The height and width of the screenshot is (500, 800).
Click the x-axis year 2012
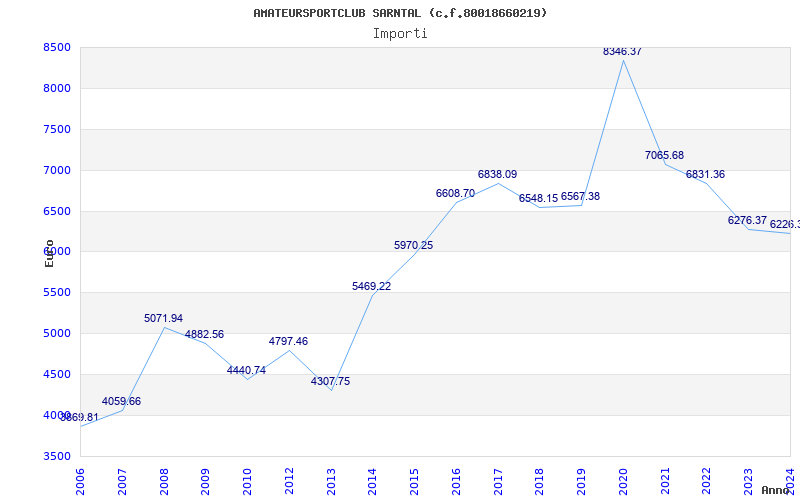click(289, 482)
